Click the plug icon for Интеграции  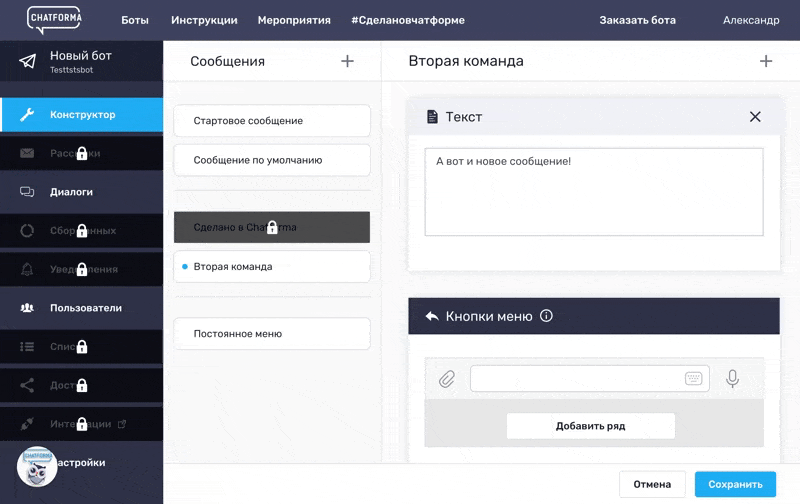[27, 424]
